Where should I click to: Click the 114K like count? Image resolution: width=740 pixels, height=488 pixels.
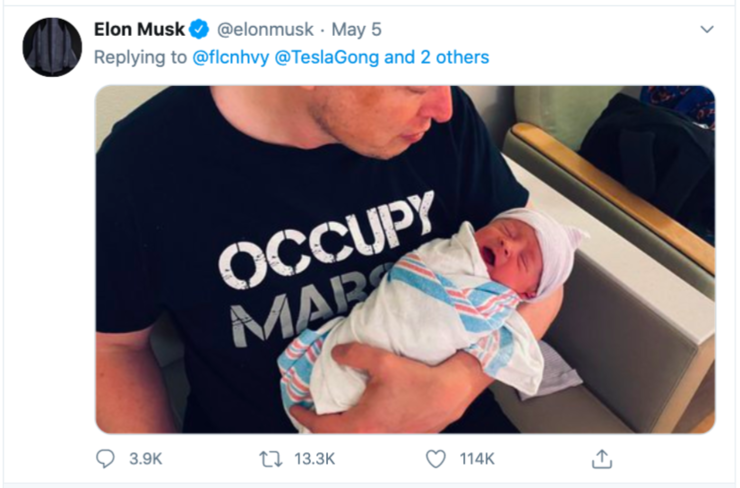[477, 459]
